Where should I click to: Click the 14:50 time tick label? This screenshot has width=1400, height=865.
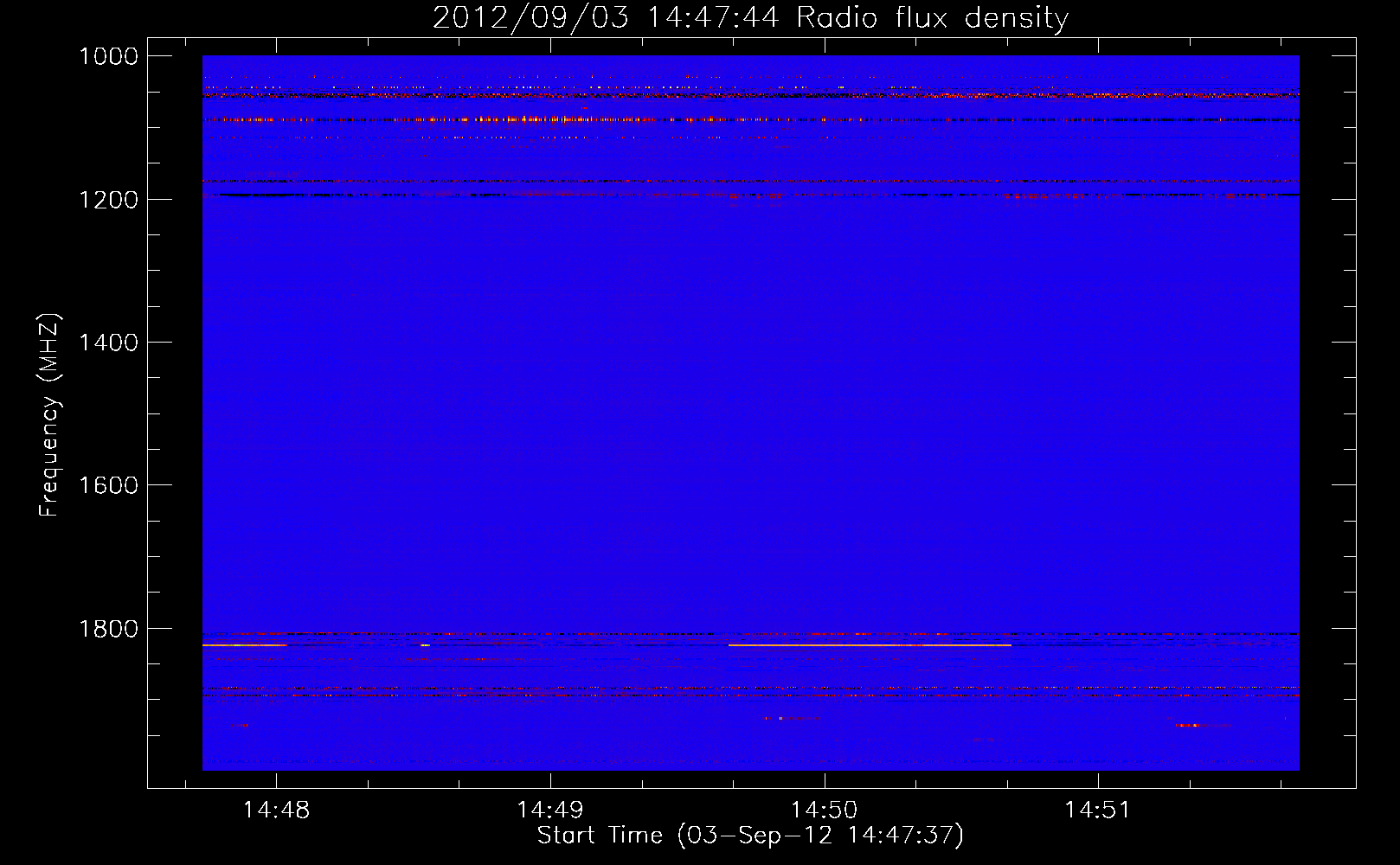[x=825, y=811]
